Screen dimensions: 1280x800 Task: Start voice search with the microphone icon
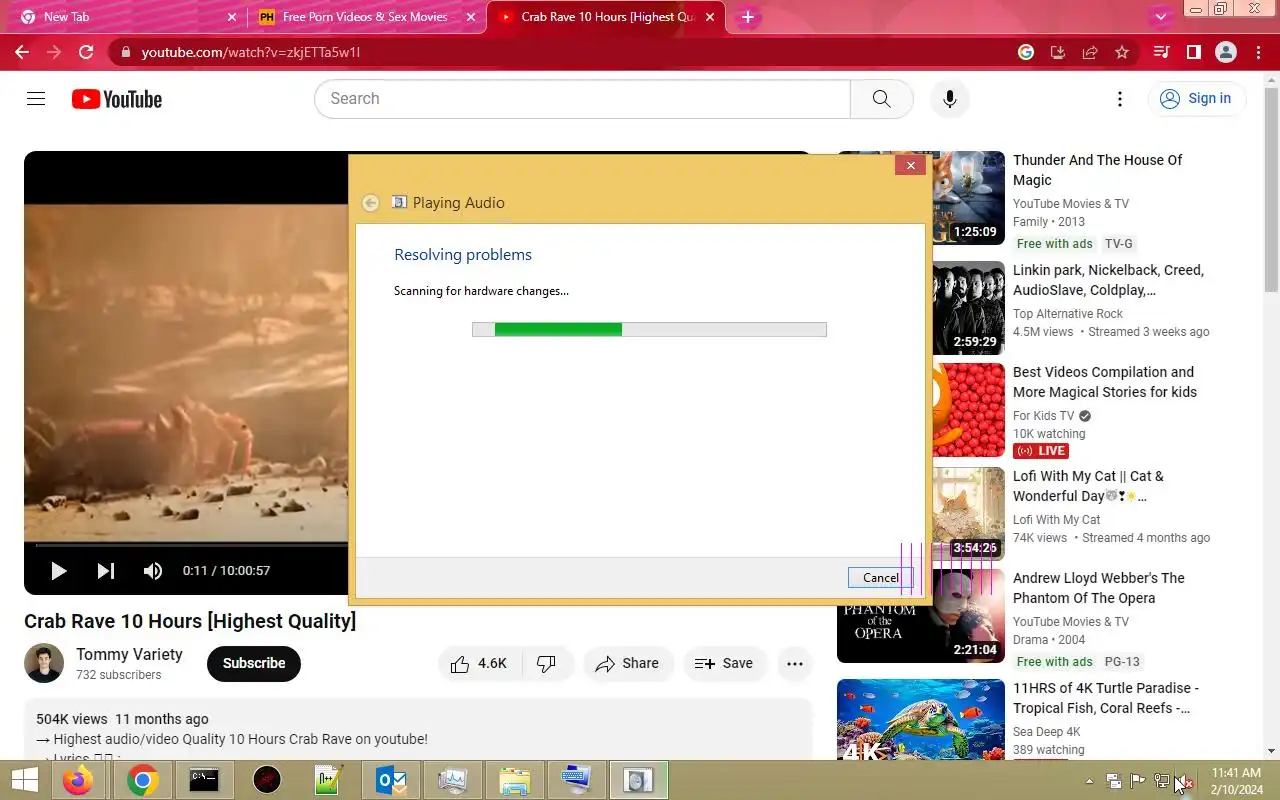[949, 99]
